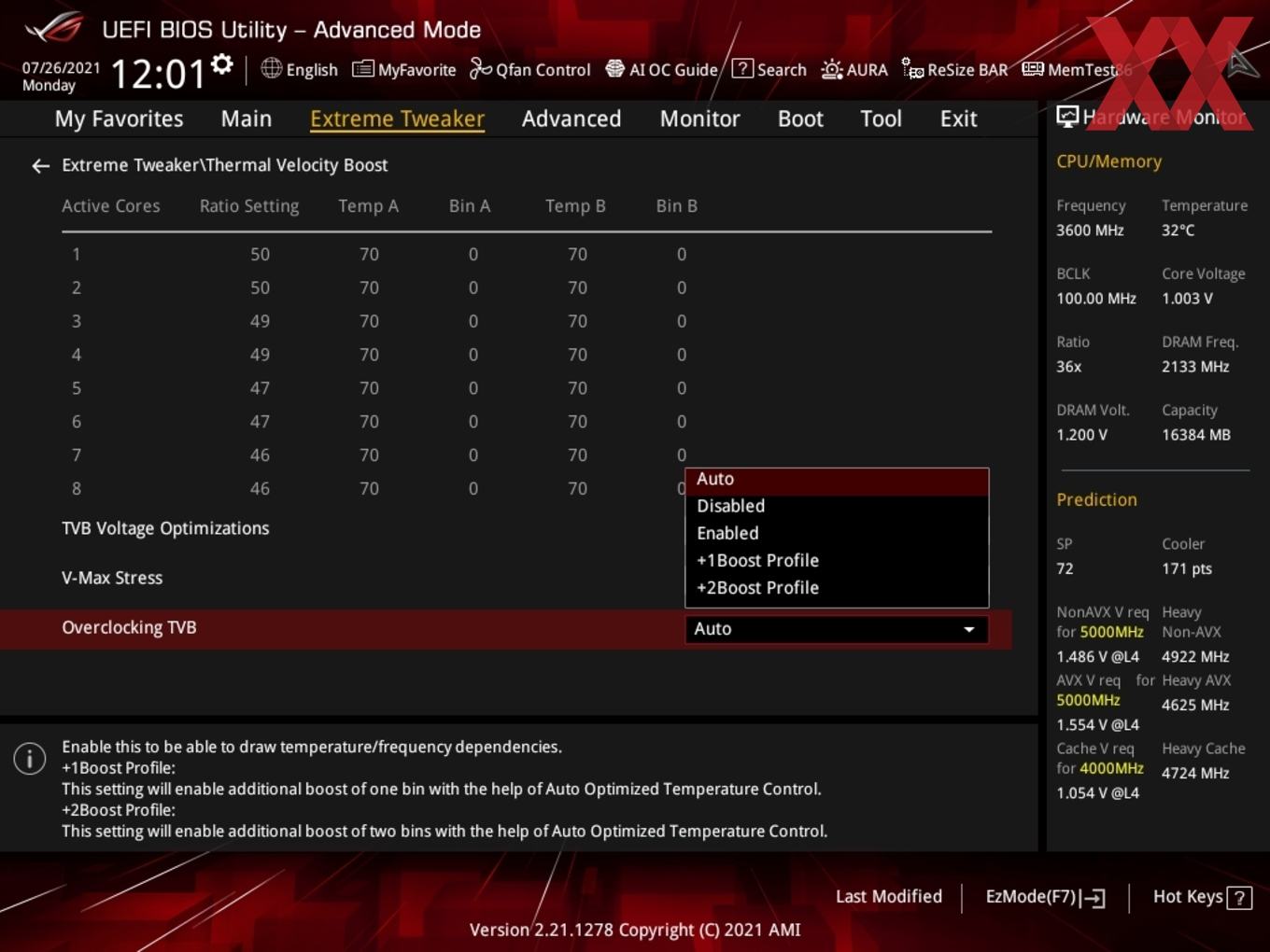Click the 16384 MB capacity value
The width and height of the screenshot is (1270, 952).
pos(1196,435)
